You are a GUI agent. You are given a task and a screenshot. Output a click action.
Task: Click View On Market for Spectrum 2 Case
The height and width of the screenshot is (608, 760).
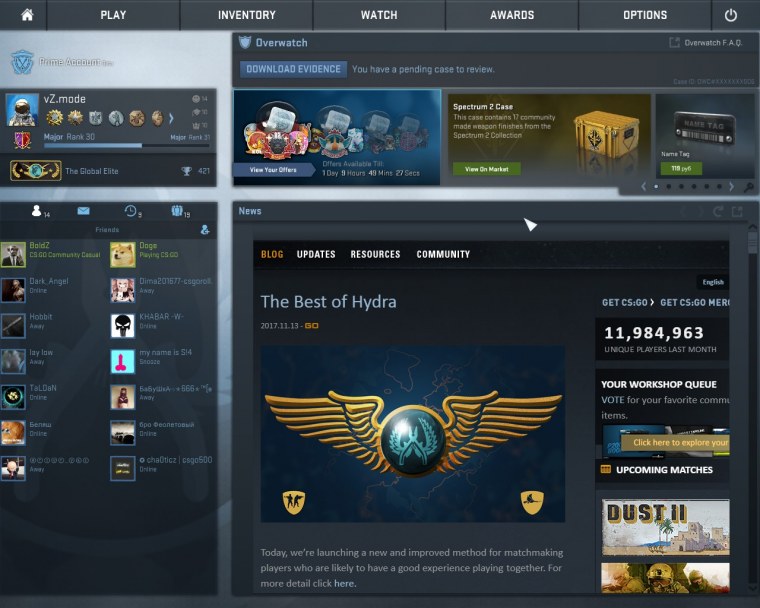(486, 169)
